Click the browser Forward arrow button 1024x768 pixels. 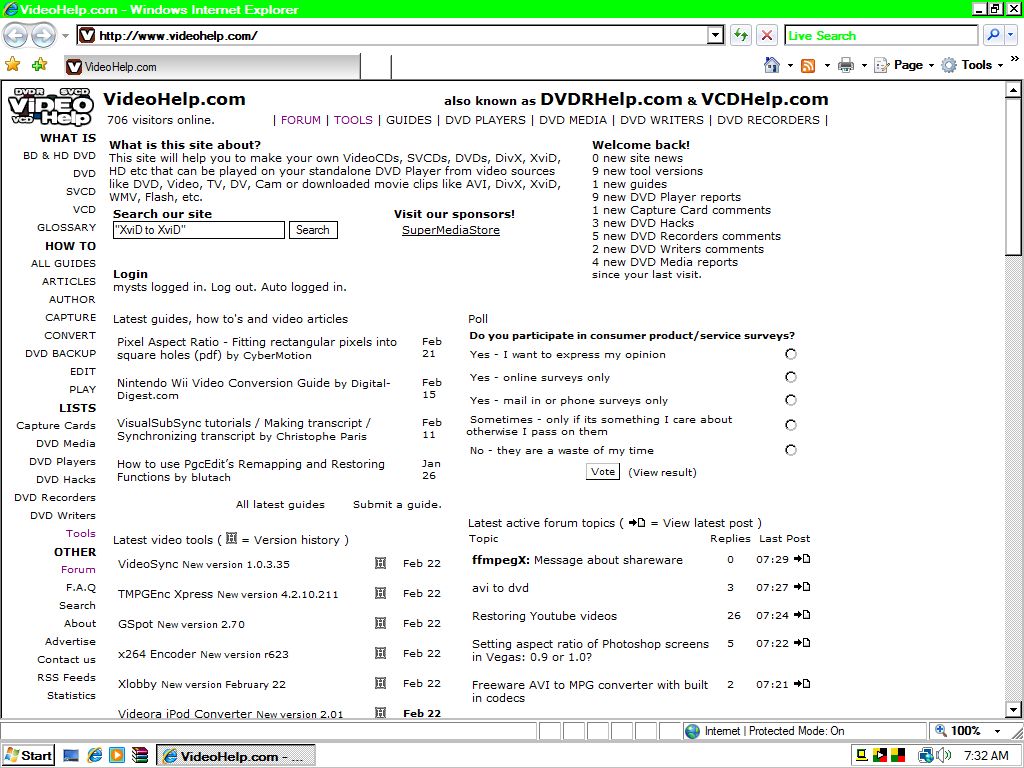click(x=43, y=35)
